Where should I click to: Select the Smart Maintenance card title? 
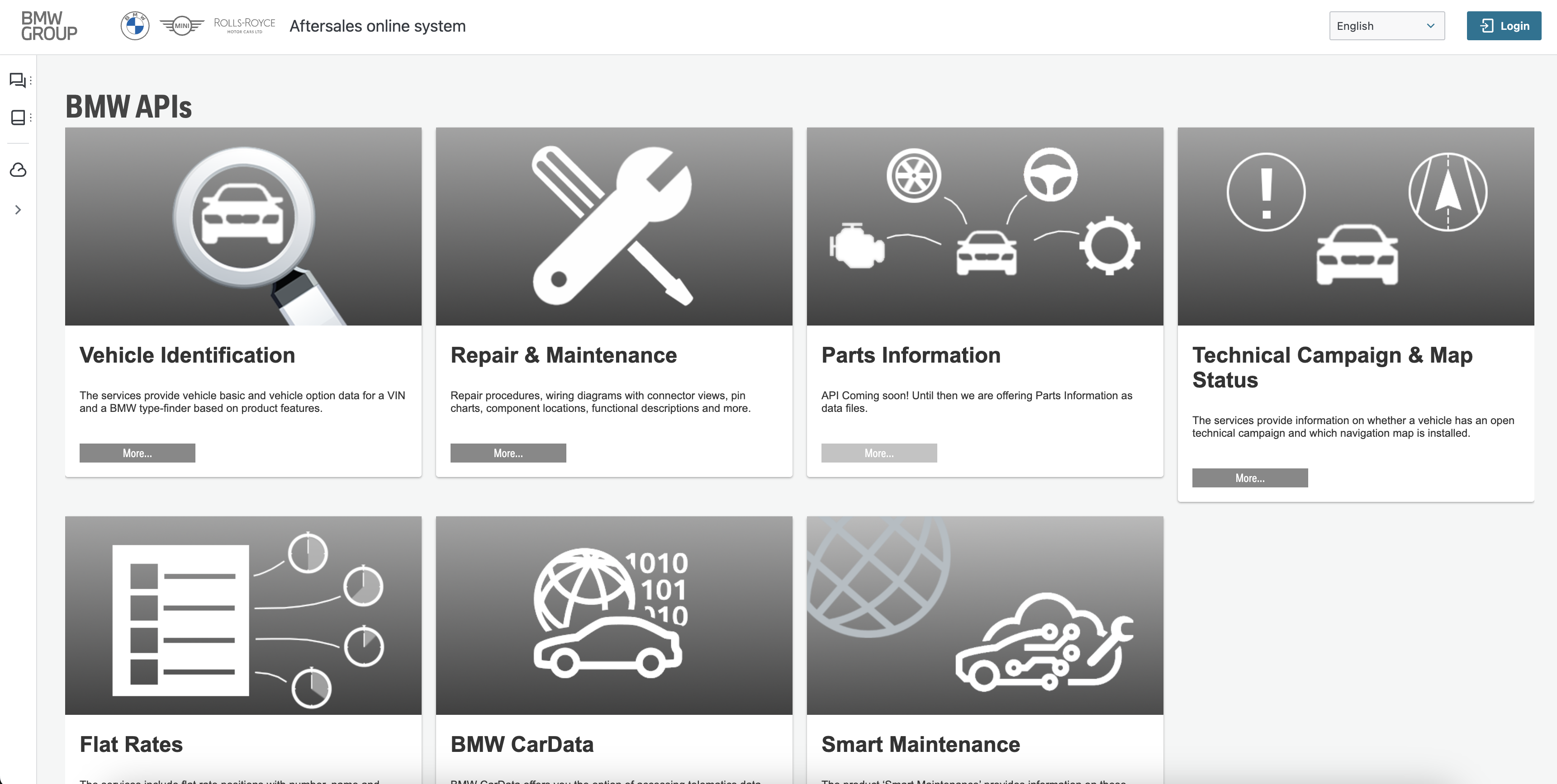[x=921, y=744]
